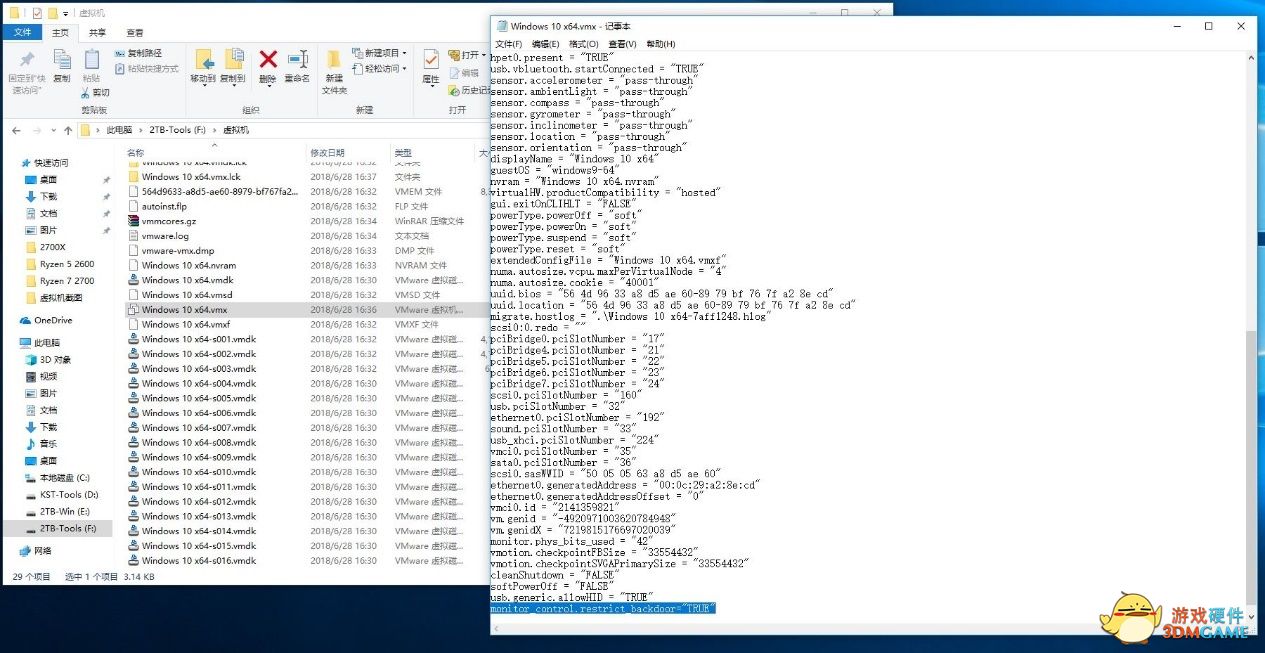Sort by the 类型 (Type) column header
1265x653 pixels.
[403, 152]
